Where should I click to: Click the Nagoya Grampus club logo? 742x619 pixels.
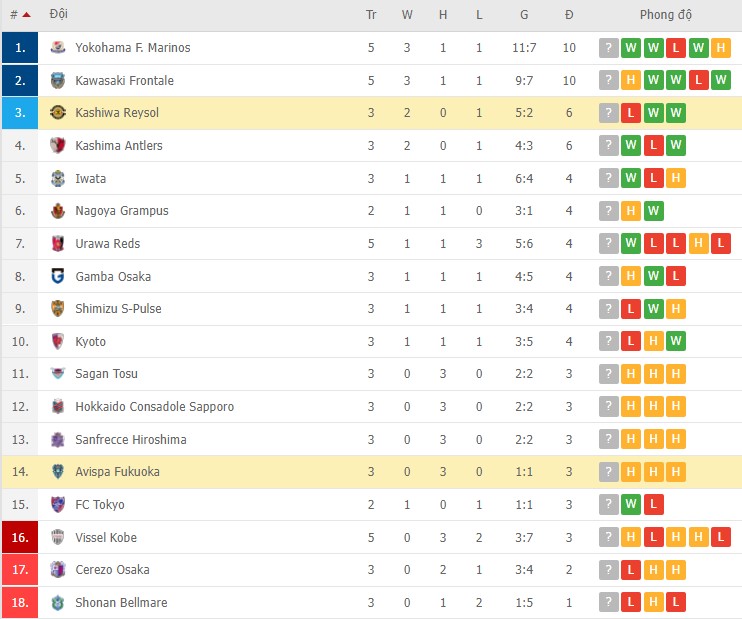tap(57, 211)
